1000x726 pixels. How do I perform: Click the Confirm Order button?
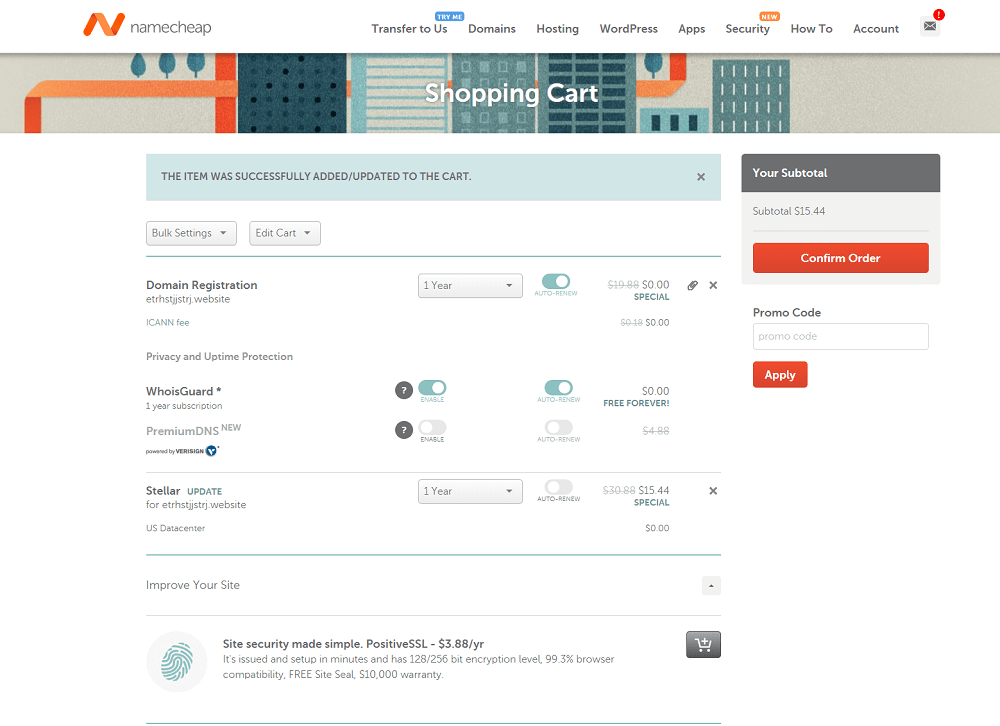tap(841, 258)
